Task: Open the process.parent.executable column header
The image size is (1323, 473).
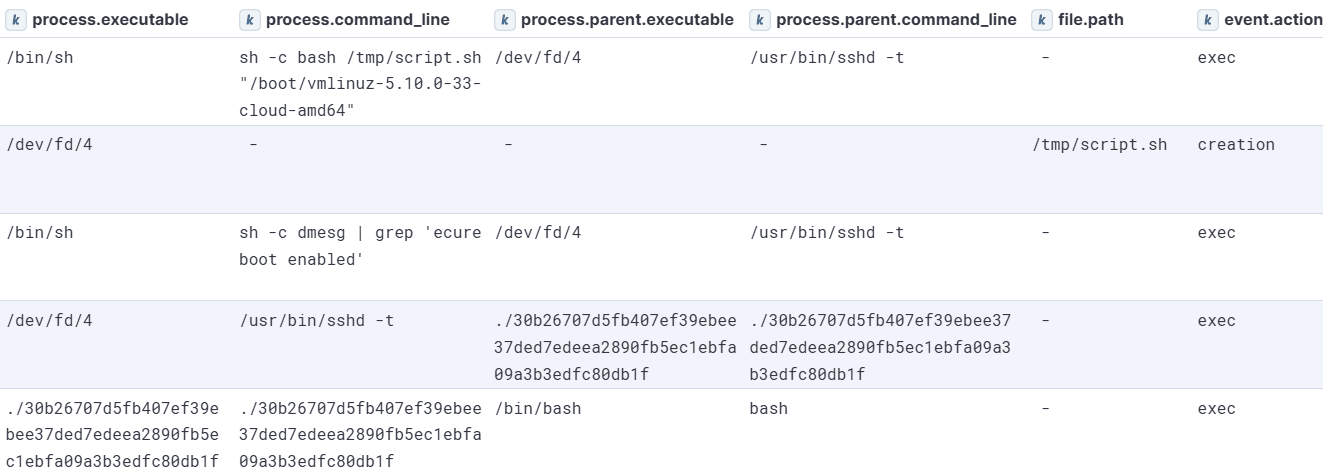Action: tap(627, 20)
